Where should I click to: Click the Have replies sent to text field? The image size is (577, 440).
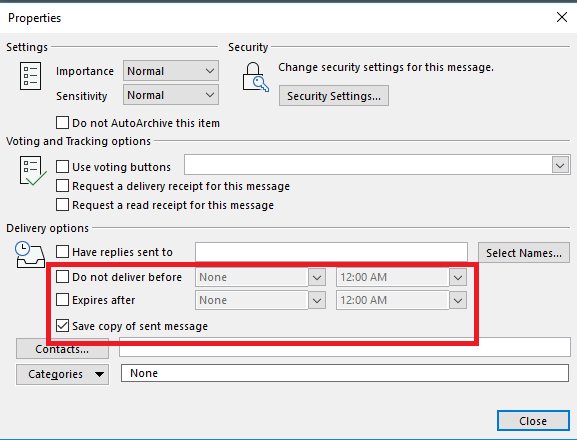coord(331,252)
